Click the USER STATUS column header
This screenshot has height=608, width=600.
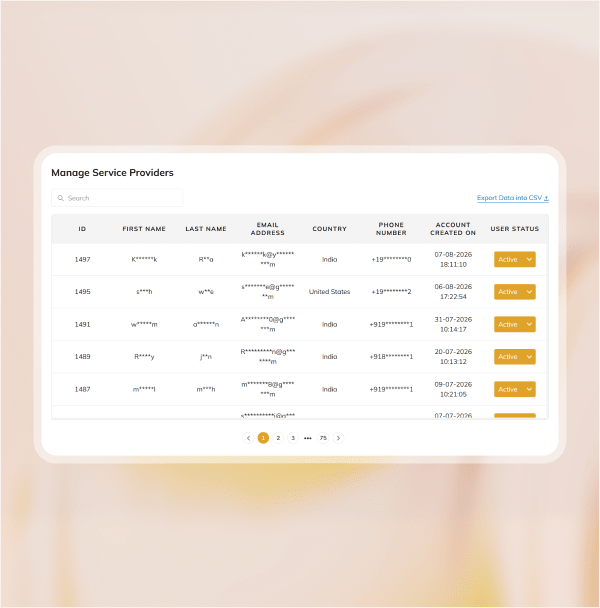[x=515, y=229]
